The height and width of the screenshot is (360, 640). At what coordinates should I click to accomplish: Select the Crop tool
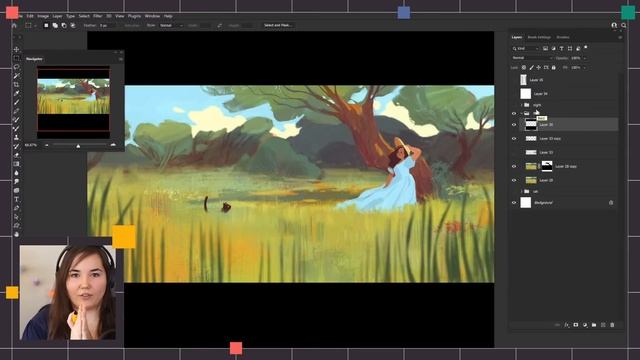pyautogui.click(x=16, y=84)
